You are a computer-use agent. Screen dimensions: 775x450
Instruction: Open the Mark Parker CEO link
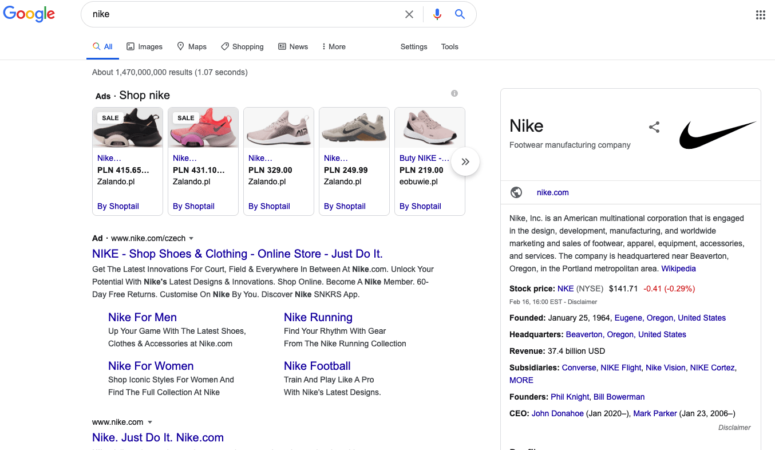click(x=655, y=413)
